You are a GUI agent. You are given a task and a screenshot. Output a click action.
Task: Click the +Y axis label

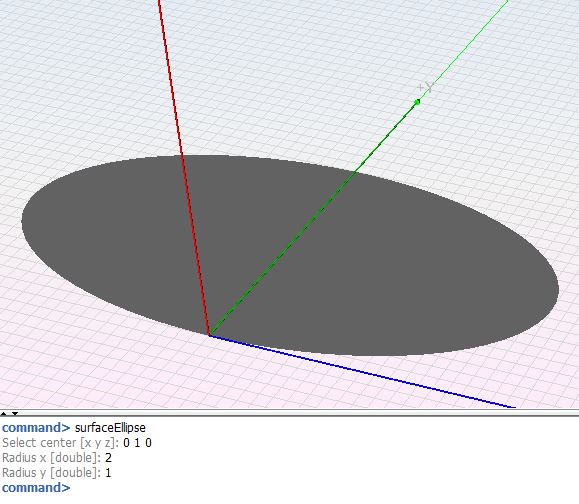426,87
